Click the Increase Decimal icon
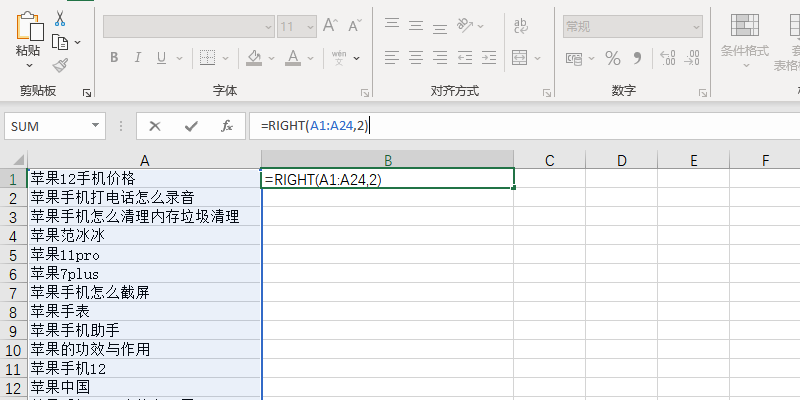Viewport: 800px width, 400px height. [x=667, y=58]
